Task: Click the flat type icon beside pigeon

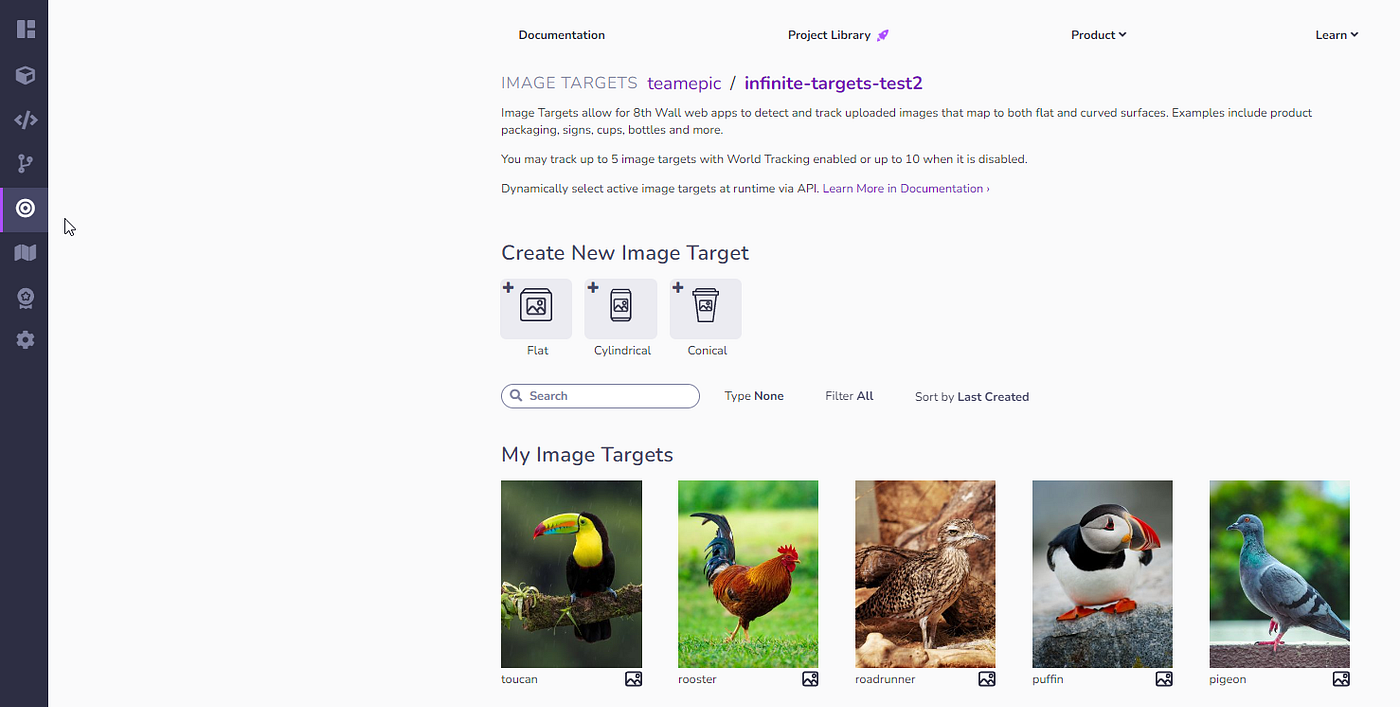Action: tap(1341, 679)
